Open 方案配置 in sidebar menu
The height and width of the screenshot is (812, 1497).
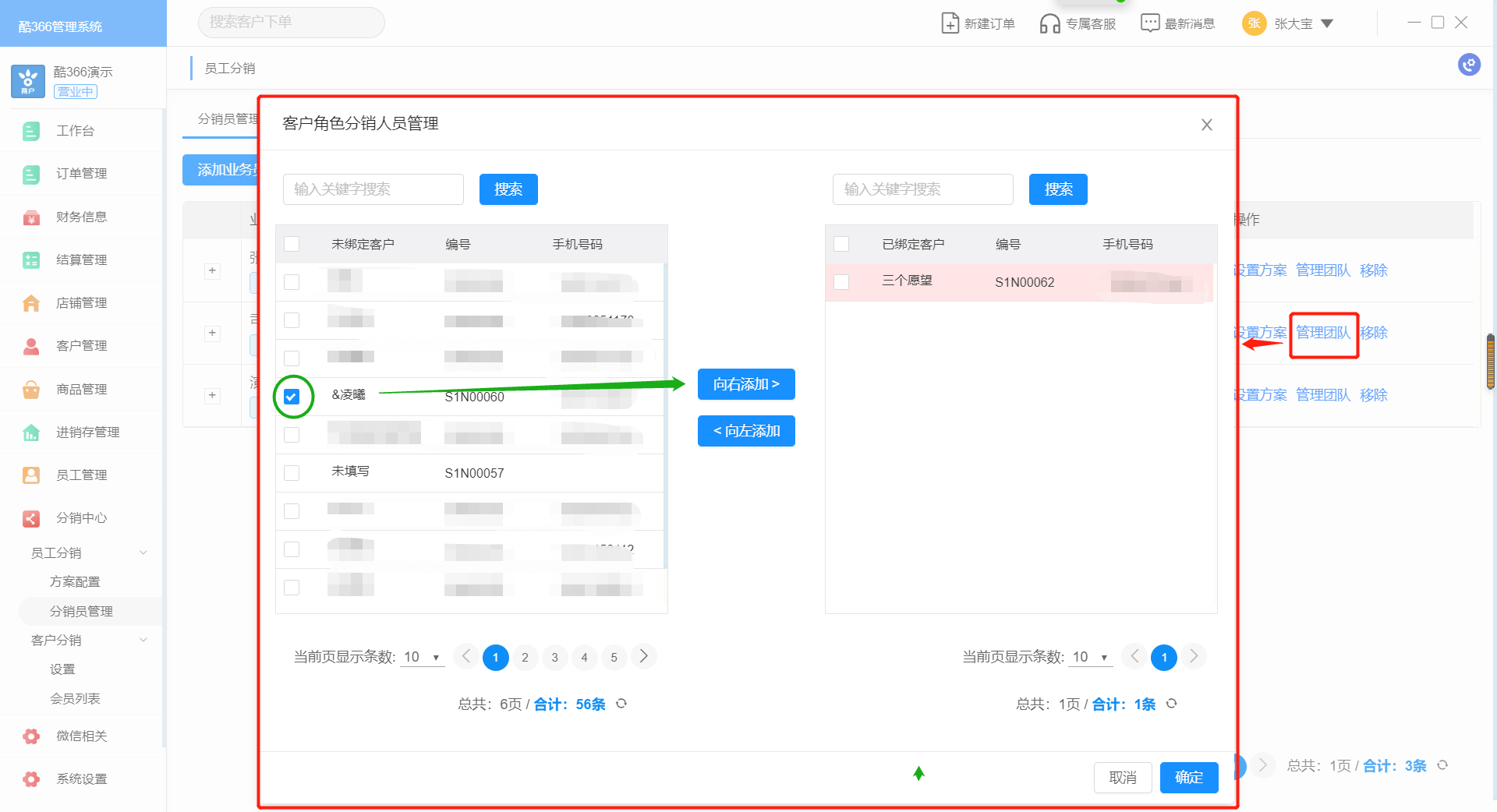[75, 581]
